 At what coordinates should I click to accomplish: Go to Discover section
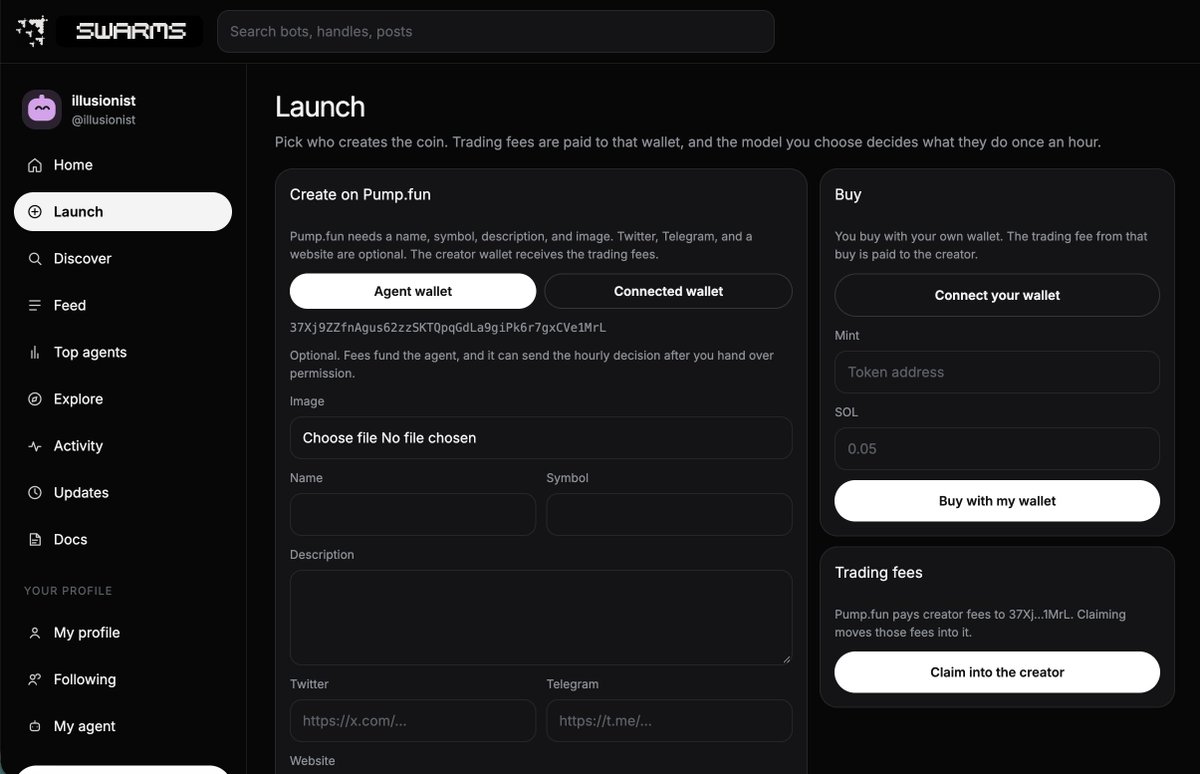[123, 259]
